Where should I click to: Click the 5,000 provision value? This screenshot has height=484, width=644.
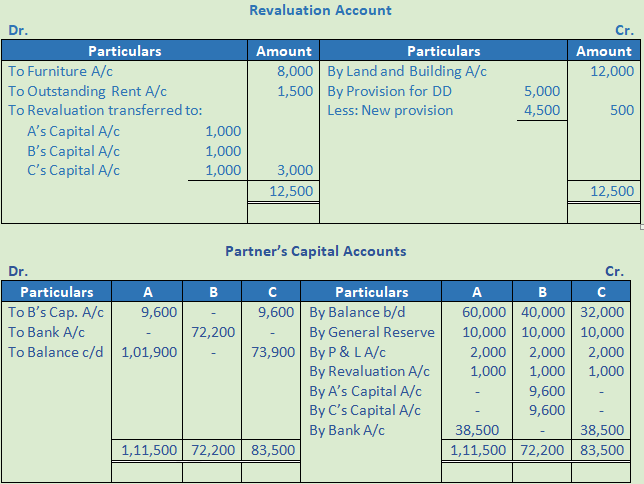pyautogui.click(x=542, y=91)
